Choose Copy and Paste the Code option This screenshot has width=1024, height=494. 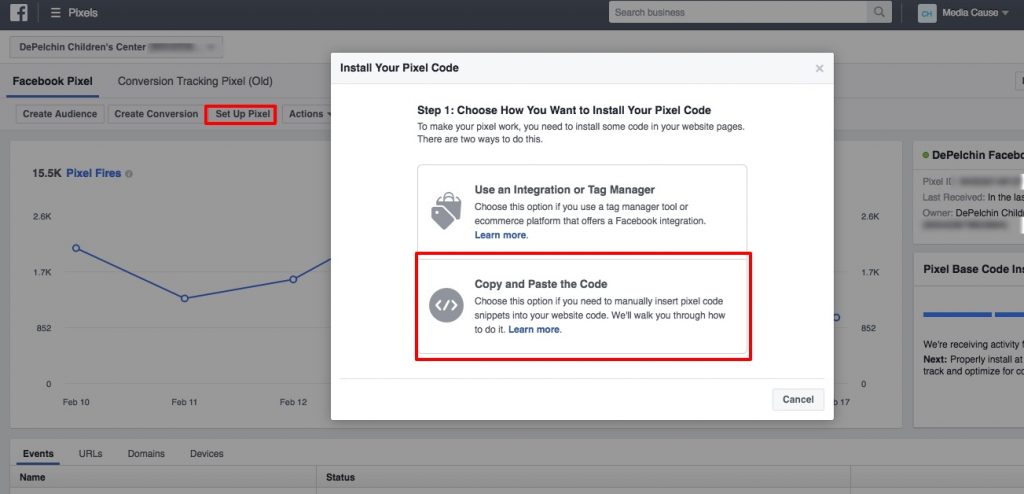coord(582,306)
